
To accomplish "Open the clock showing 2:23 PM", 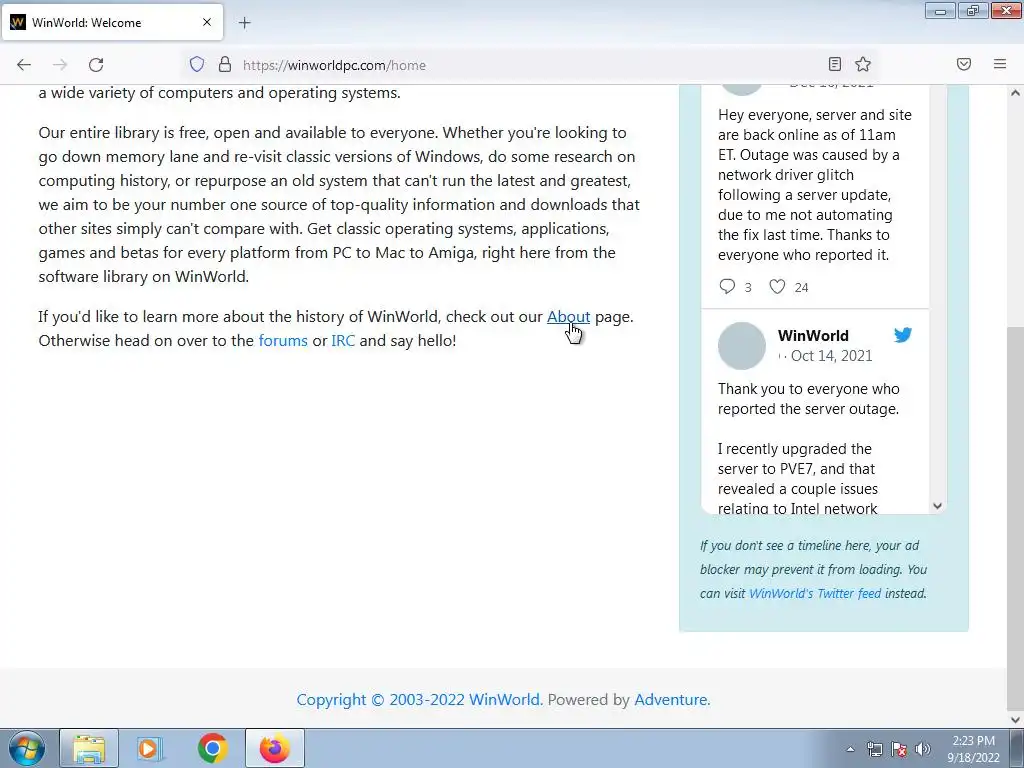I will [973, 749].
